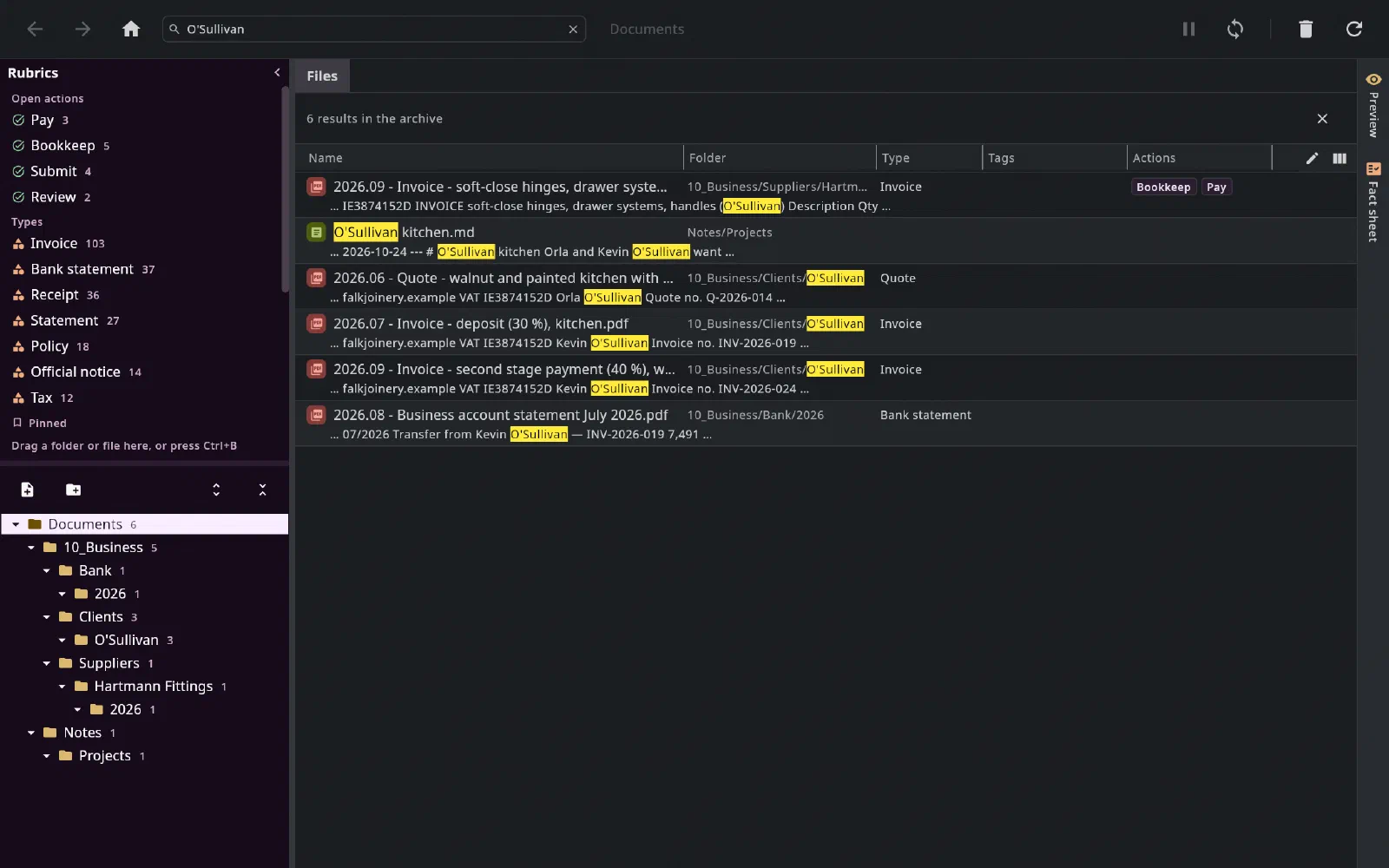Collapse the Rubrics sidebar
This screenshot has width=1389, height=868.
point(277,73)
